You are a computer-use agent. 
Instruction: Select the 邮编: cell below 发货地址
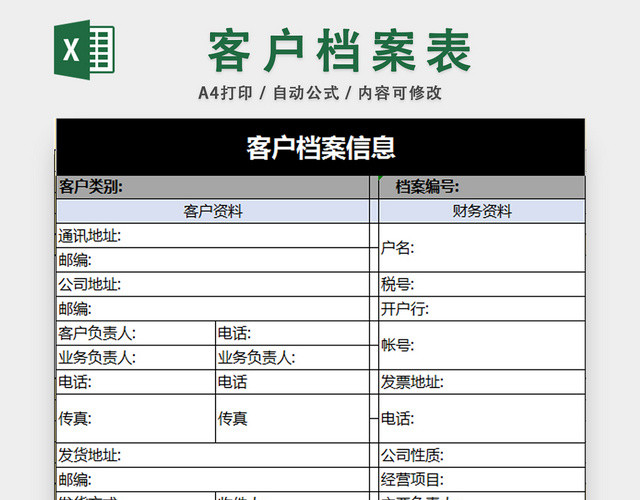tap(213, 480)
